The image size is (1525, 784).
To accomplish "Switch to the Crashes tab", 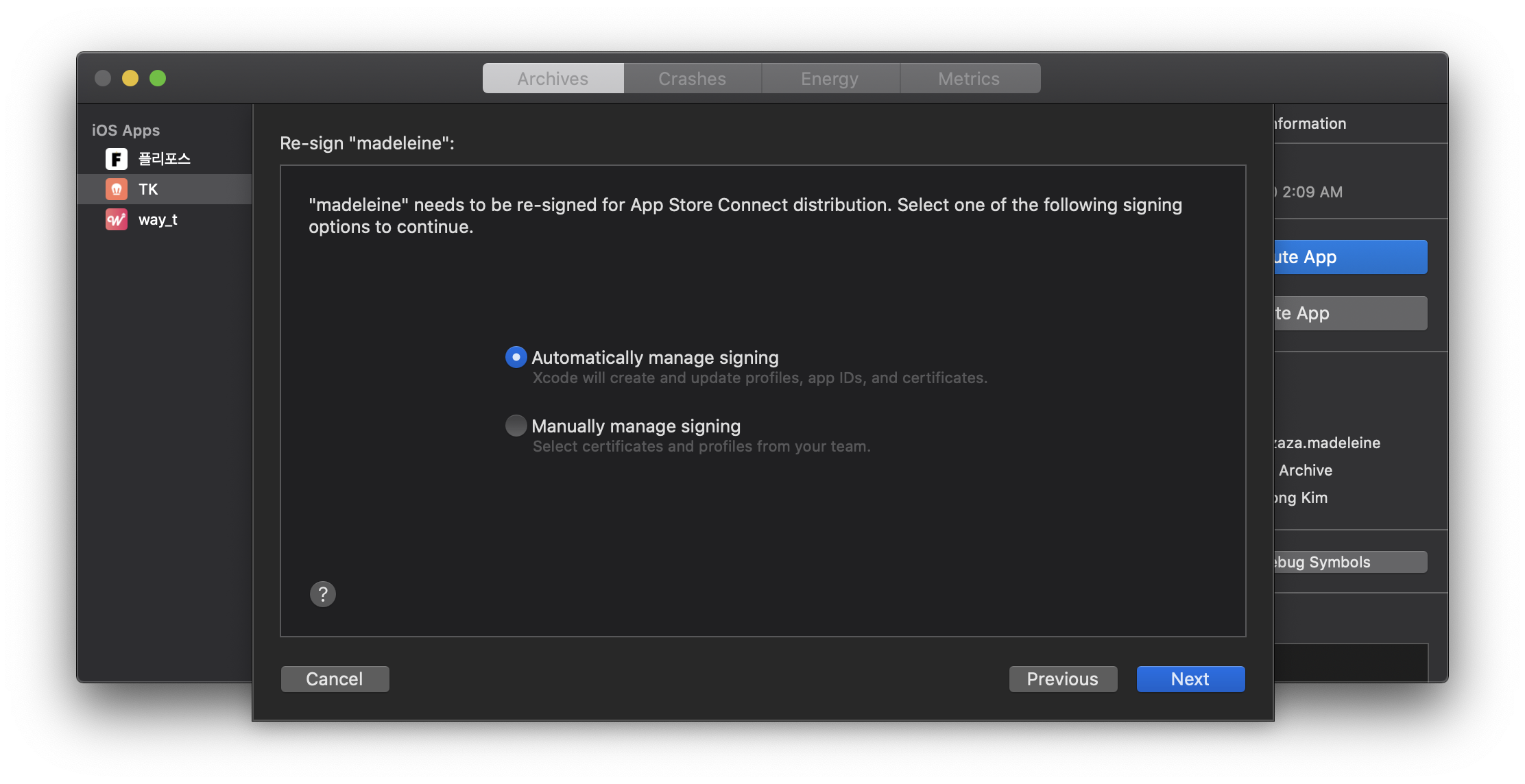I will [692, 79].
